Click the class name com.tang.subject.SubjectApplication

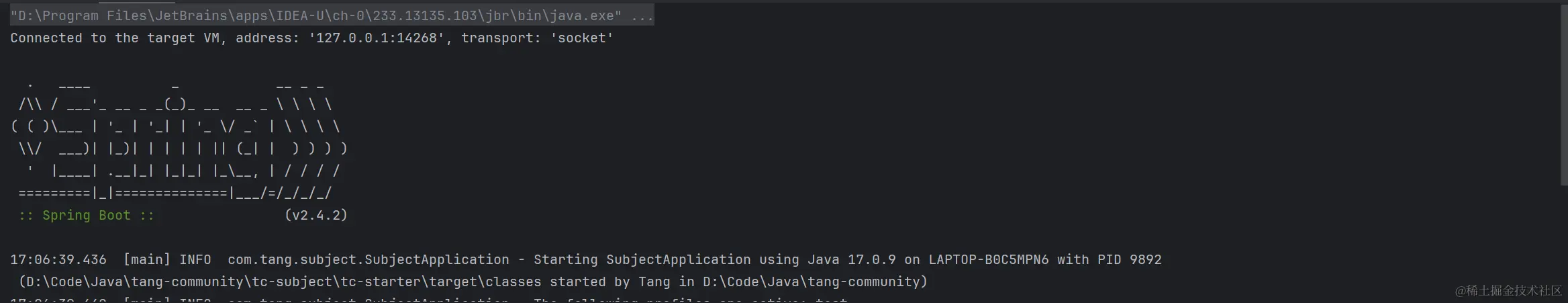click(x=368, y=260)
